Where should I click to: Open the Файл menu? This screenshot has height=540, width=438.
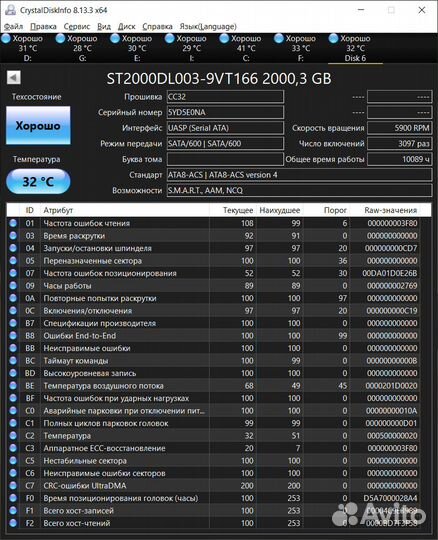(13, 27)
